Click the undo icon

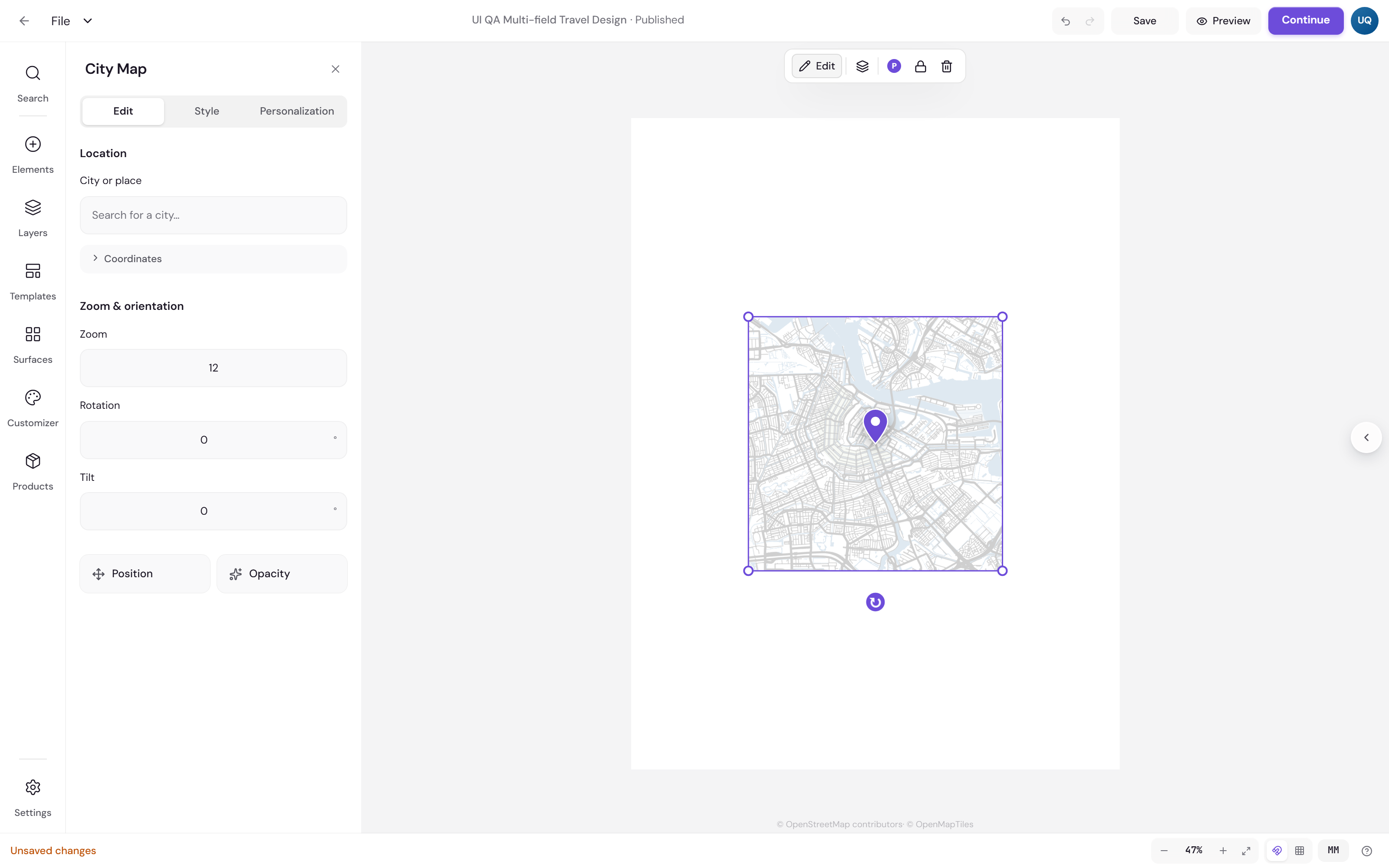tap(1065, 21)
